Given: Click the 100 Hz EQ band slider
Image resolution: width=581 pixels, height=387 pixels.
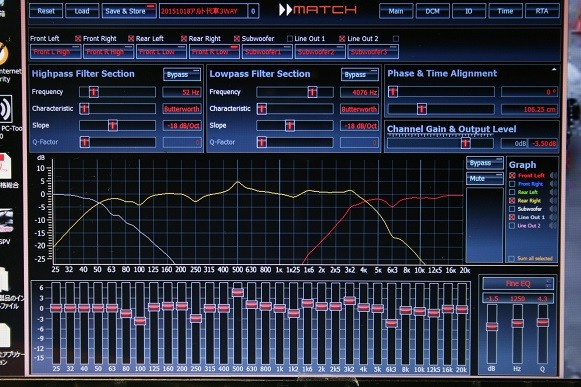Looking at the screenshot, I should coord(140,321).
